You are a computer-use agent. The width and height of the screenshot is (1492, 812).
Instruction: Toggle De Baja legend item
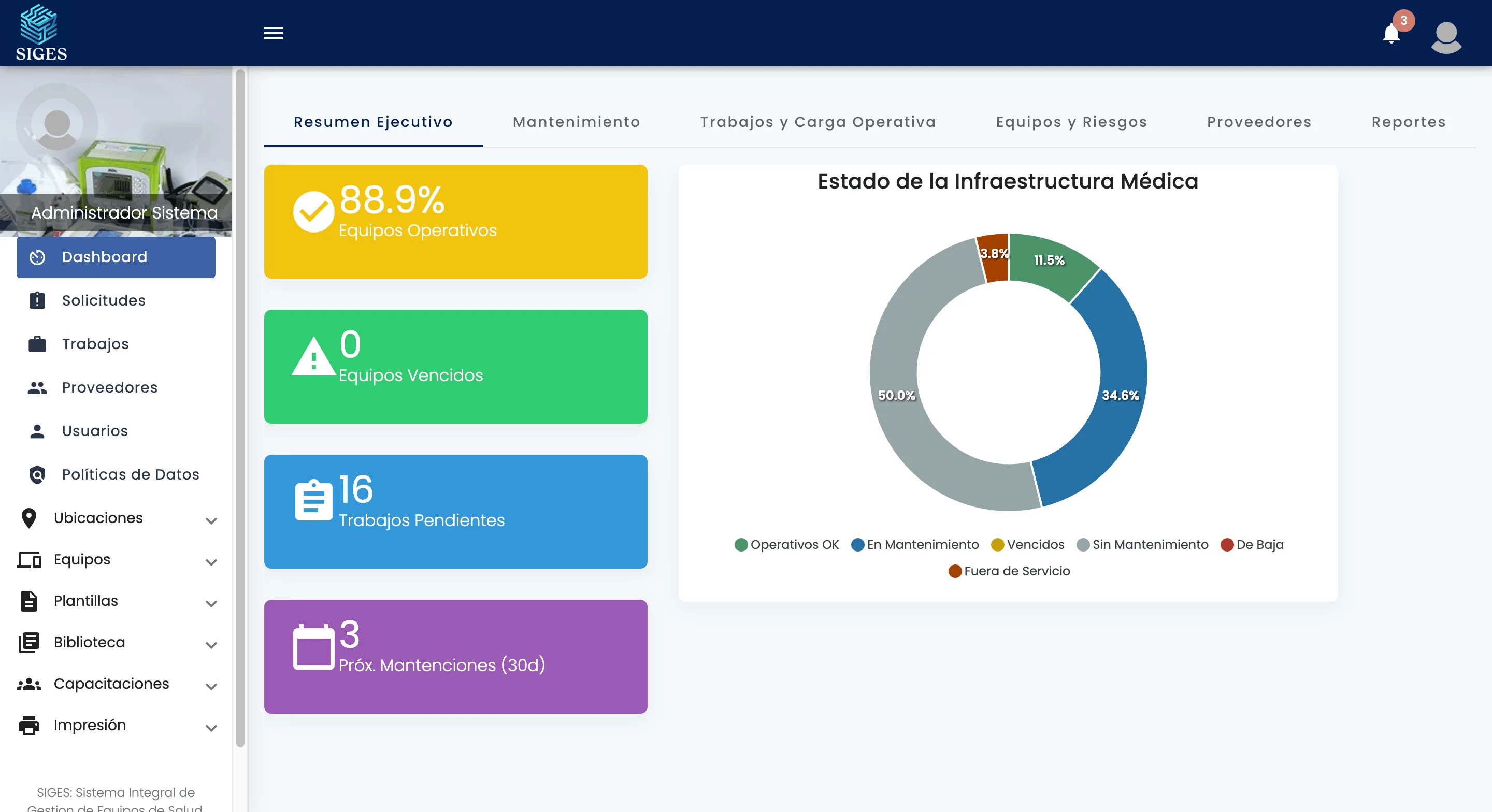pyautogui.click(x=1252, y=544)
